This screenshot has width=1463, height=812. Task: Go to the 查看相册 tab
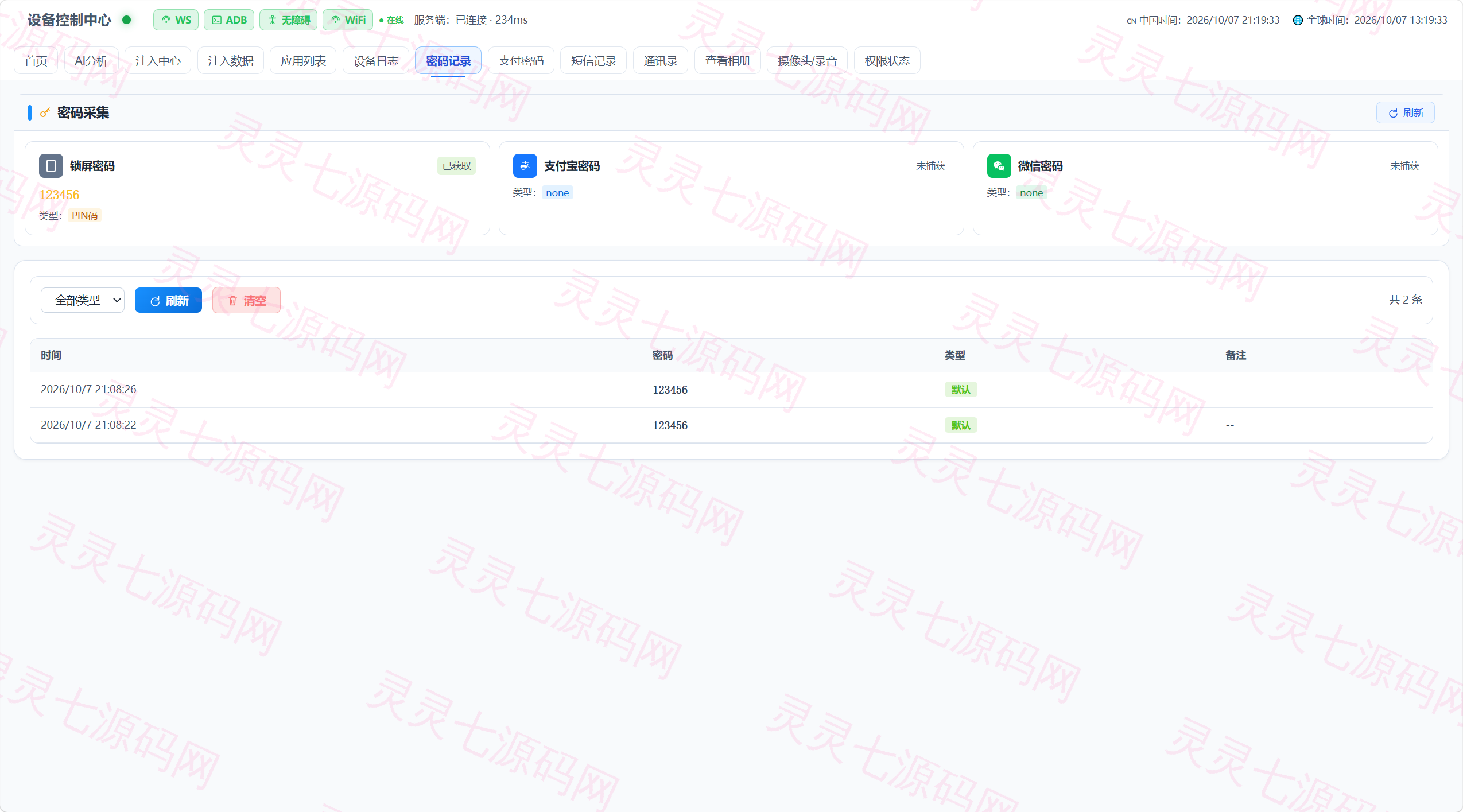728,60
